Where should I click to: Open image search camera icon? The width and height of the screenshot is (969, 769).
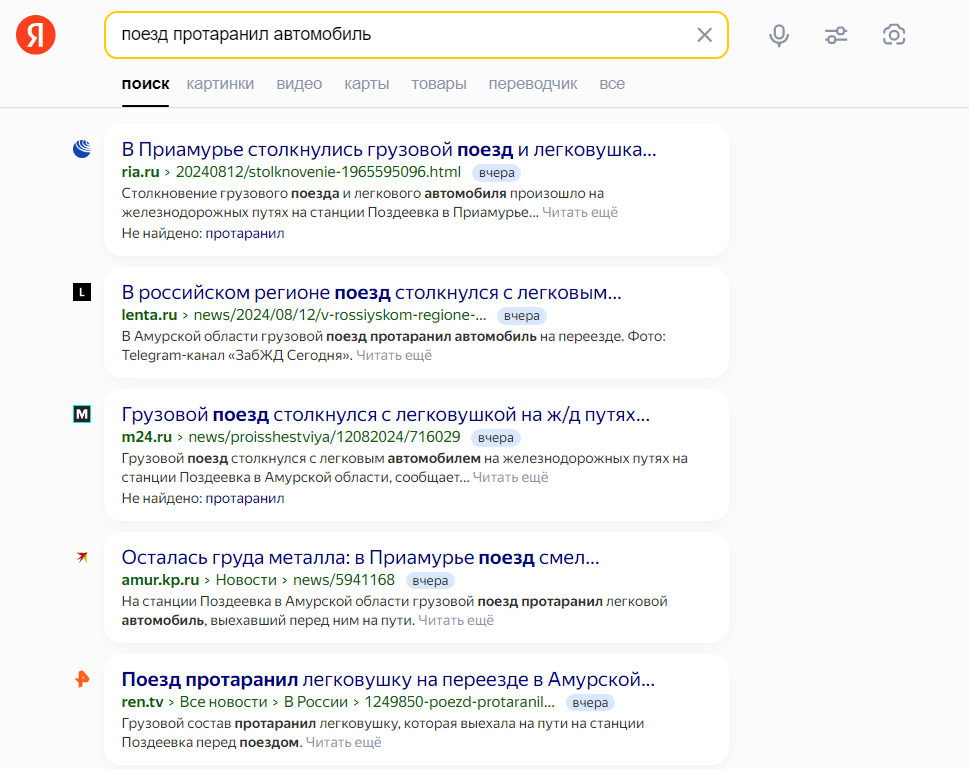pyautogui.click(x=894, y=35)
